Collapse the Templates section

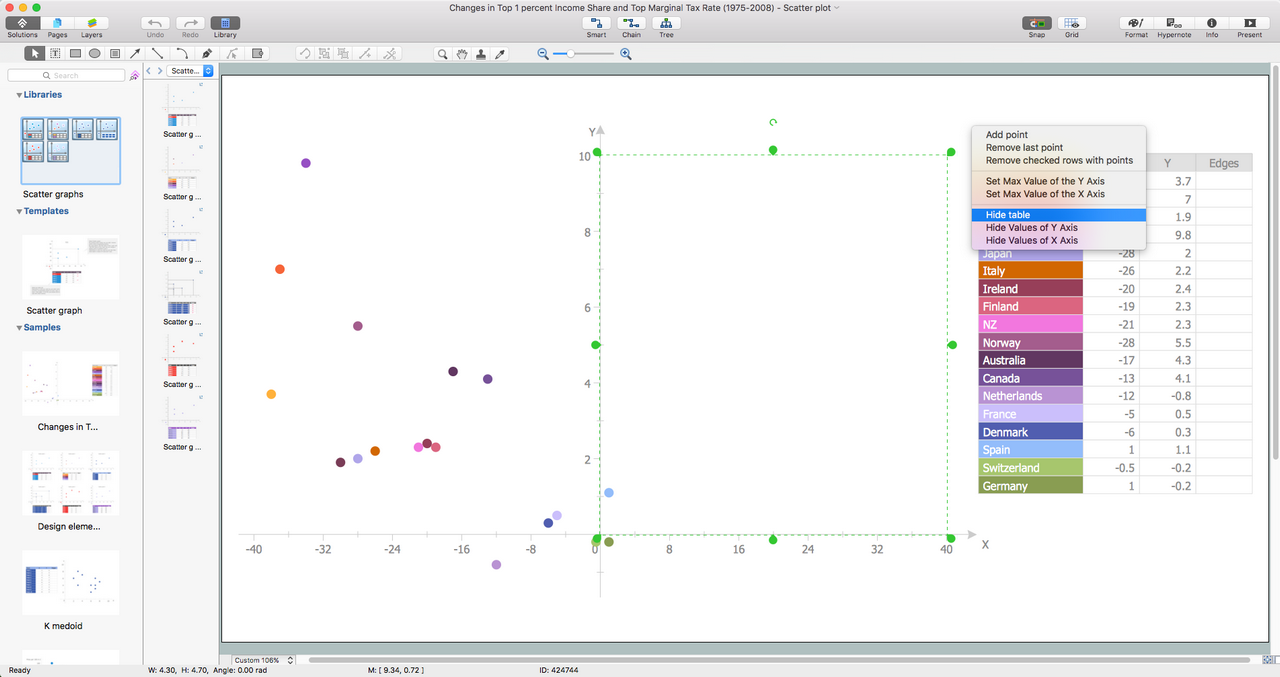point(20,212)
